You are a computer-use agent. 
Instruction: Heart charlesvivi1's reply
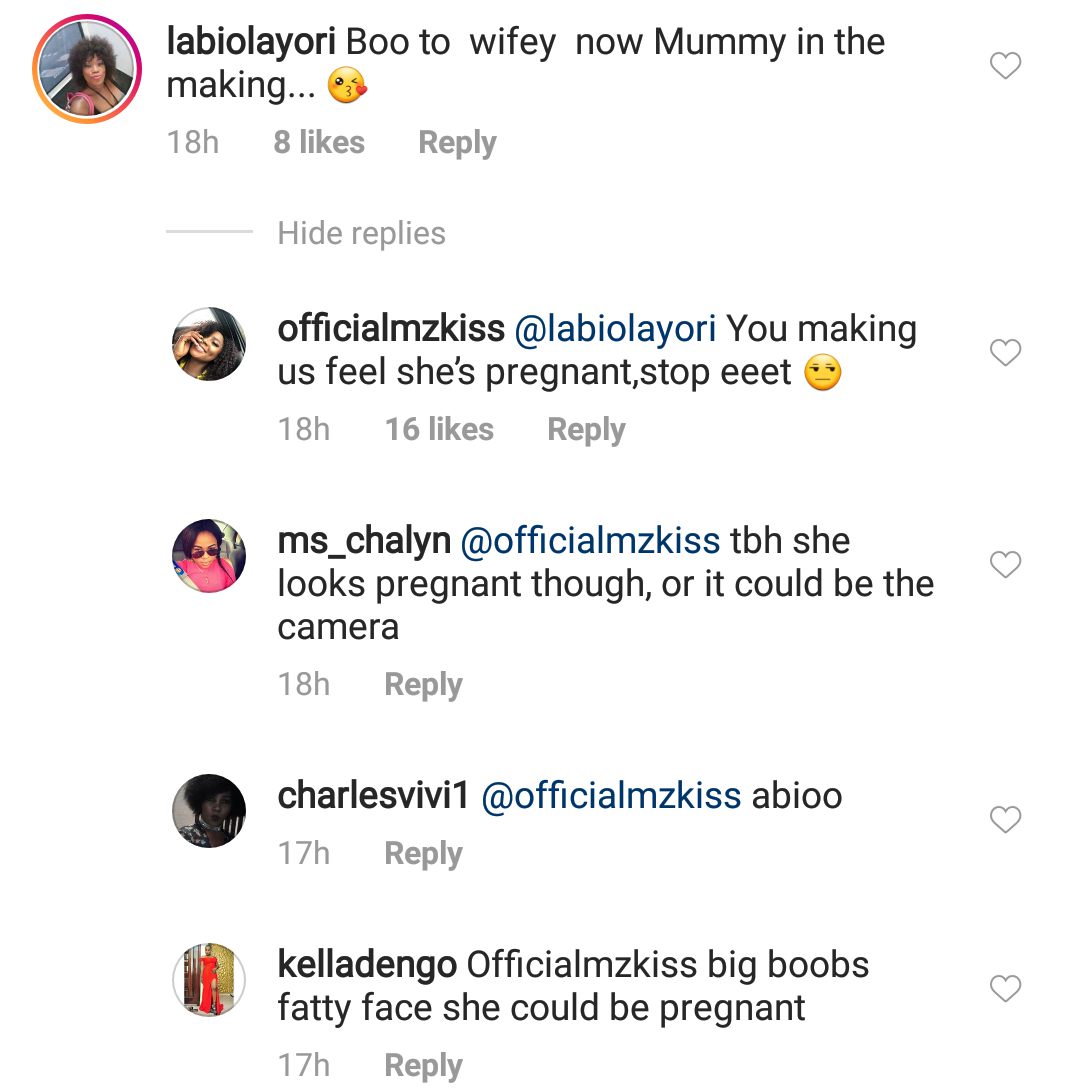[1005, 820]
